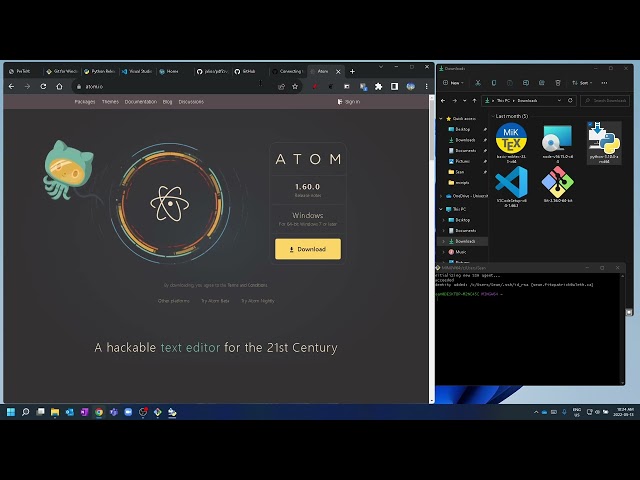The width and height of the screenshot is (640, 480).
Task: Select the Git installer file
Action: point(558,184)
